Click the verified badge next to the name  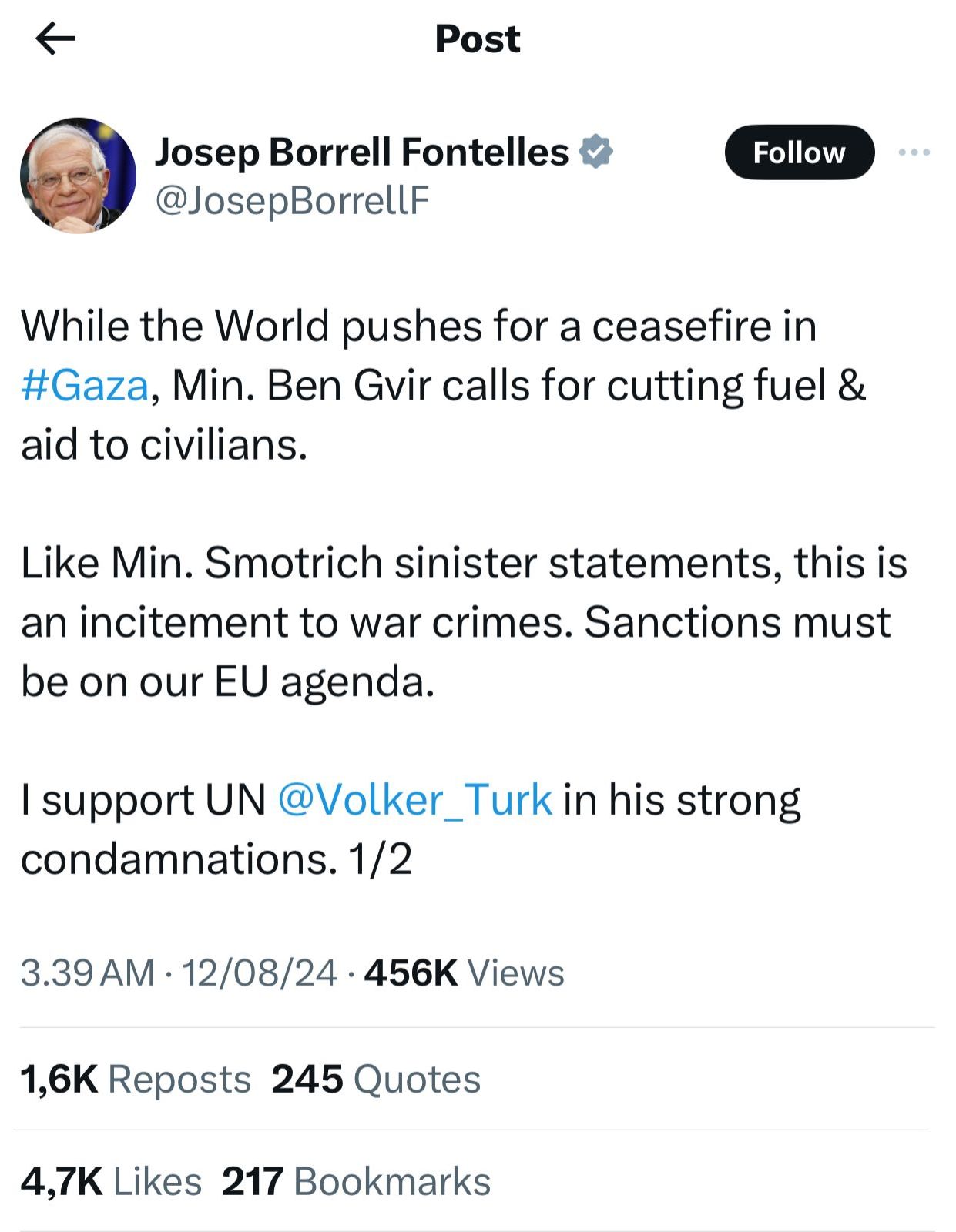click(596, 151)
